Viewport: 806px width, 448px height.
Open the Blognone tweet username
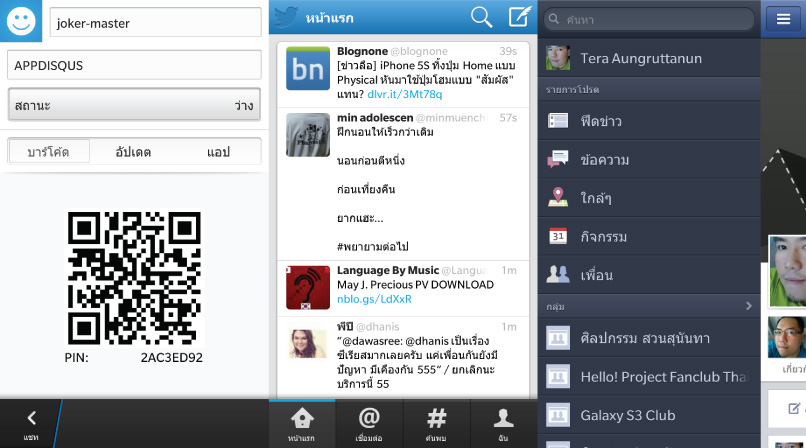point(362,51)
